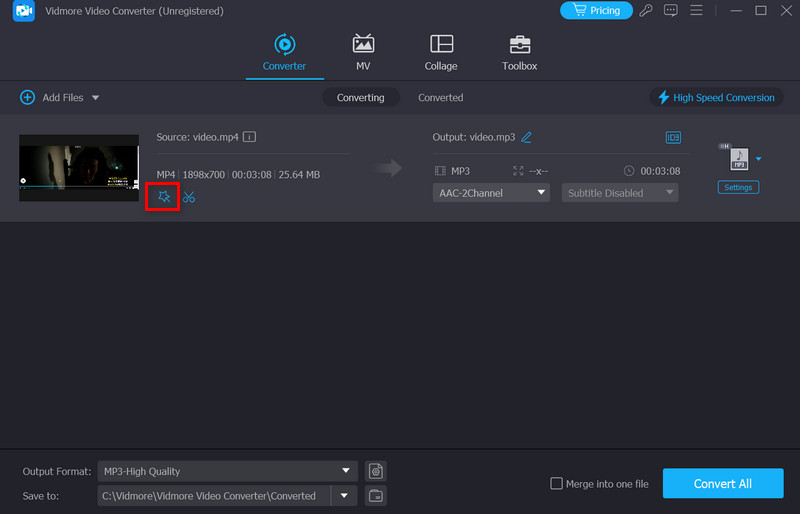The width and height of the screenshot is (800, 514).
Task: Open source file info icon
Action: [x=249, y=137]
